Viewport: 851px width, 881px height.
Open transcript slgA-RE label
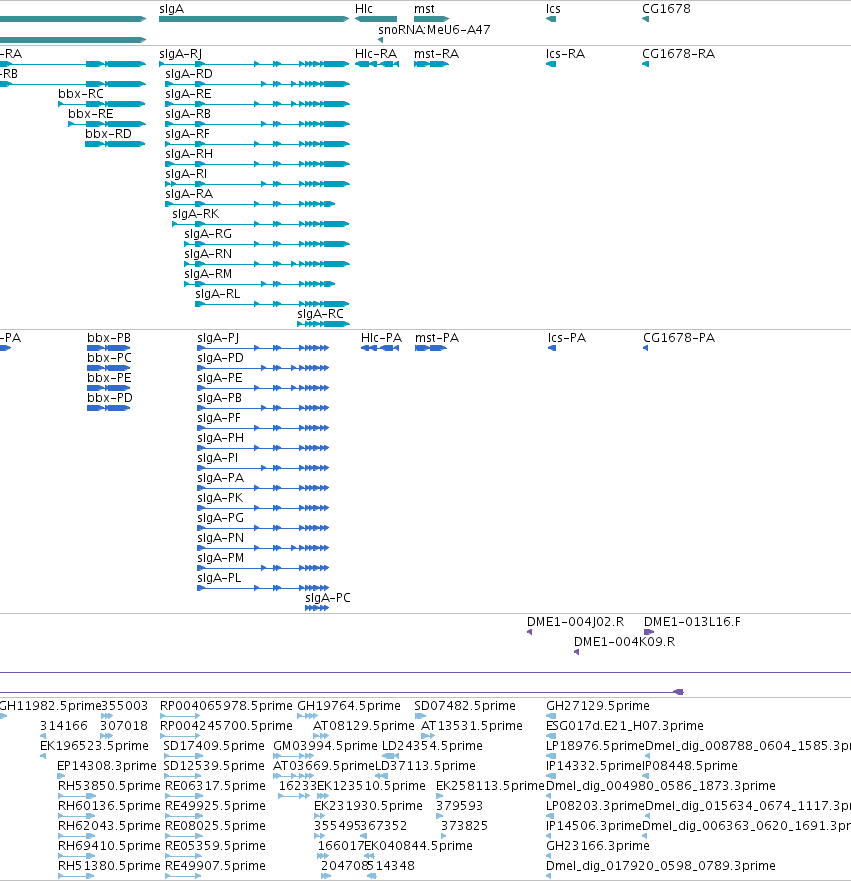[188, 94]
